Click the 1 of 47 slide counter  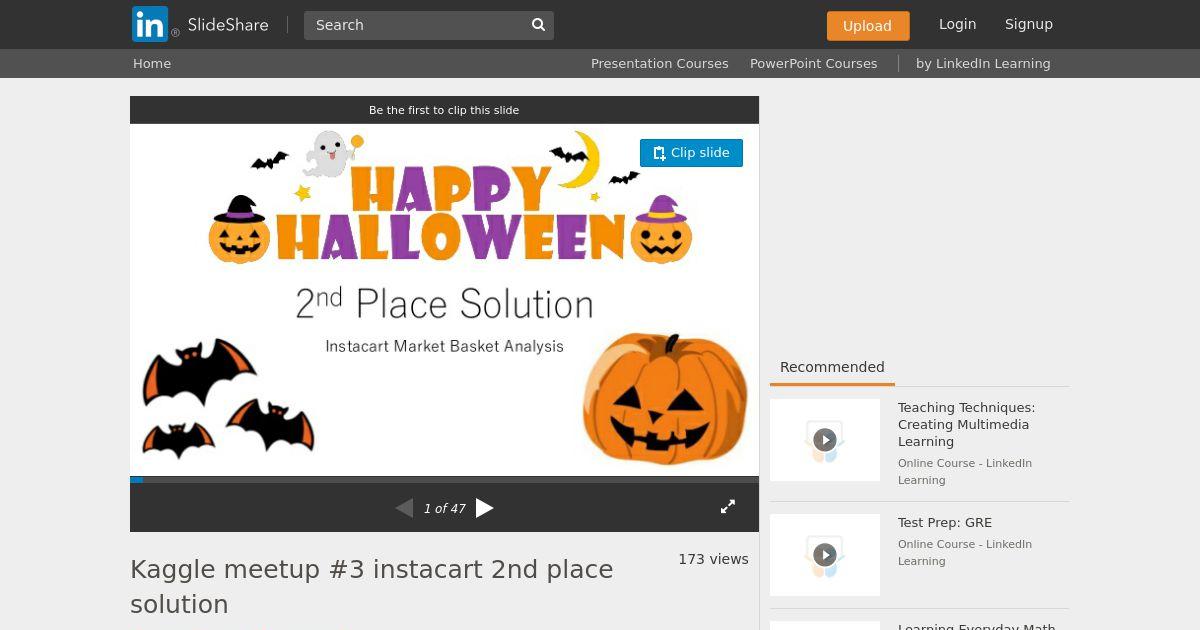(445, 509)
